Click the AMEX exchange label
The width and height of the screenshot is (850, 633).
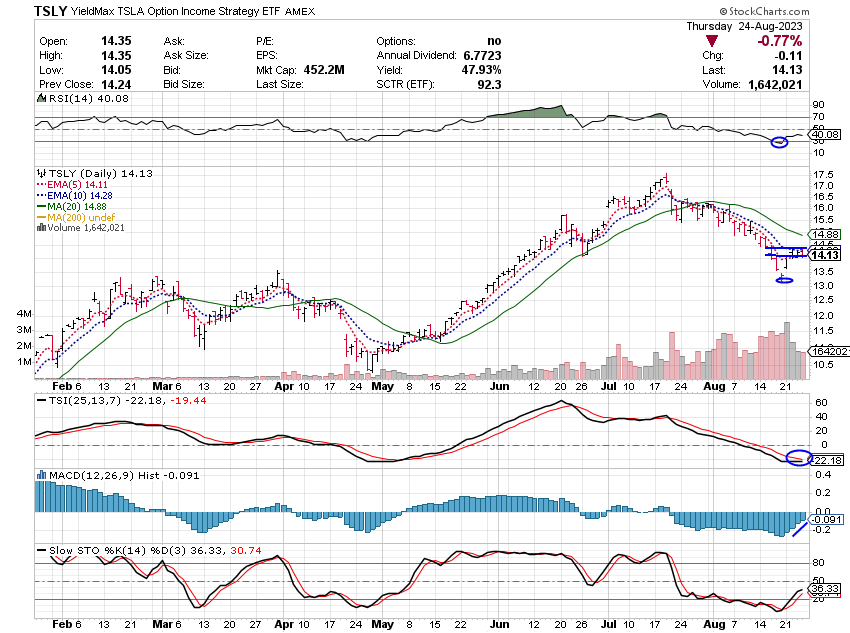[x=300, y=11]
